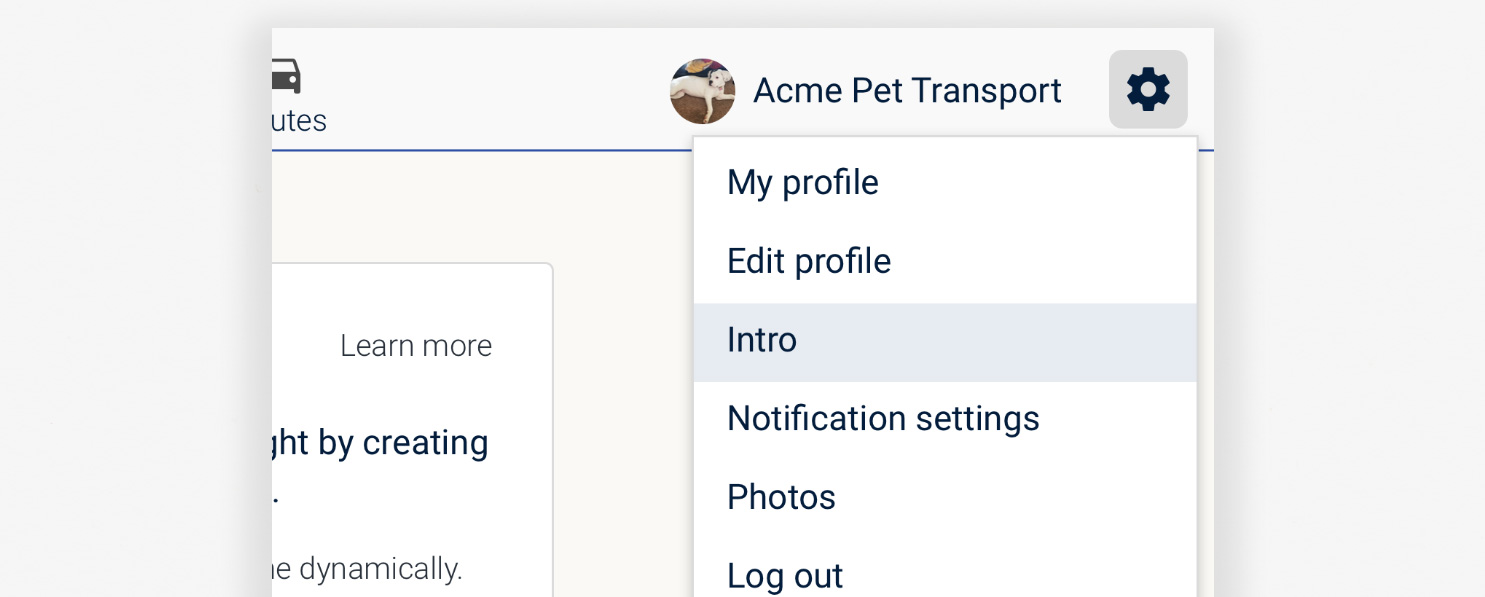The image size is (1485, 597).
Task: Go to Photos in the account menu
Action: tap(945, 498)
